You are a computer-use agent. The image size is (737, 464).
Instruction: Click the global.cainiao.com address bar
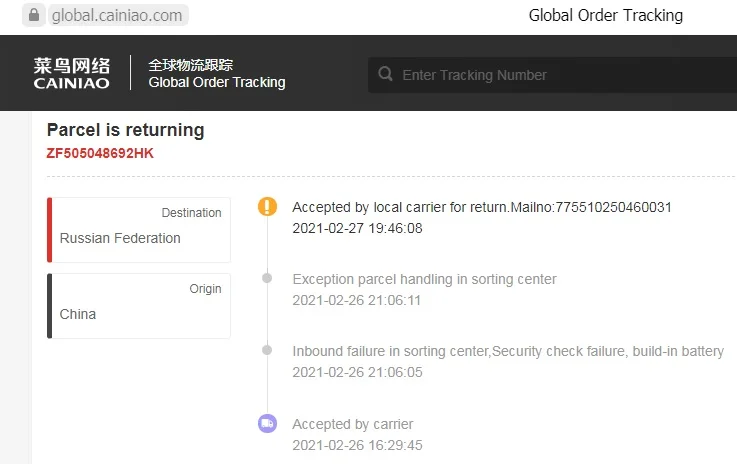(120, 15)
